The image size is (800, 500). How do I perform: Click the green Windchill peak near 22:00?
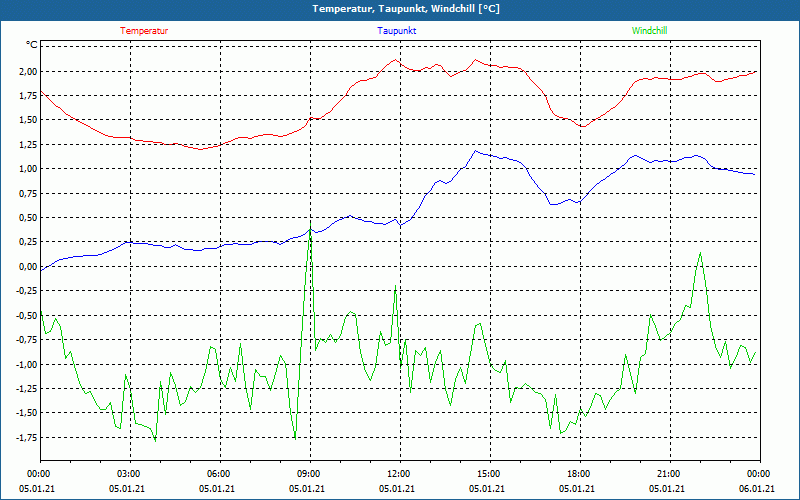[700, 253]
